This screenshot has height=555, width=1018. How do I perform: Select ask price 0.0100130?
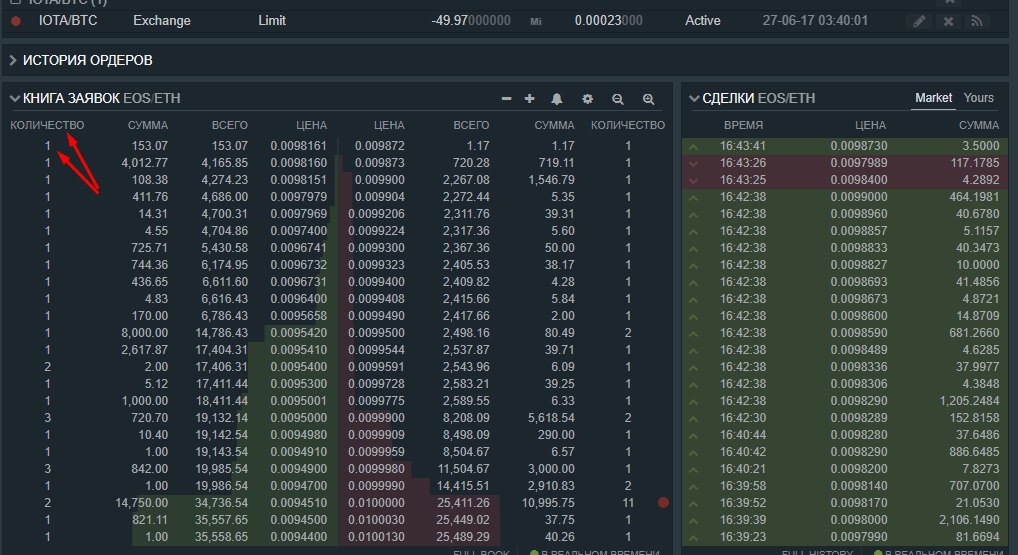pos(376,537)
